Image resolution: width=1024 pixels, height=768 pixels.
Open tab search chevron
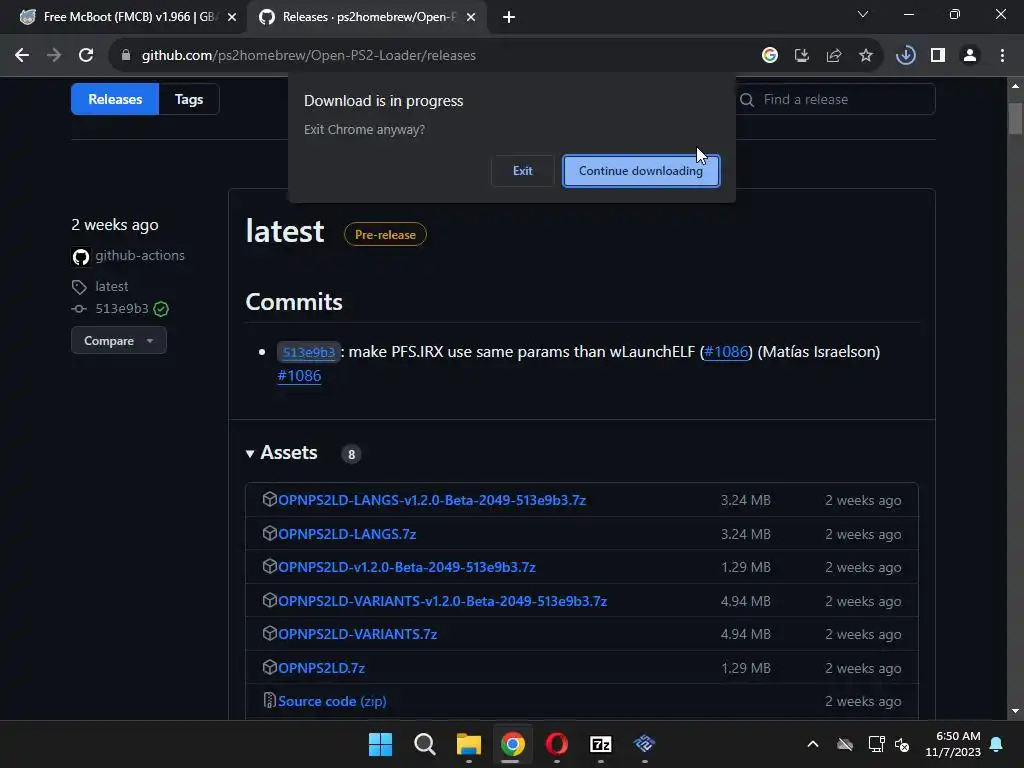863,14
